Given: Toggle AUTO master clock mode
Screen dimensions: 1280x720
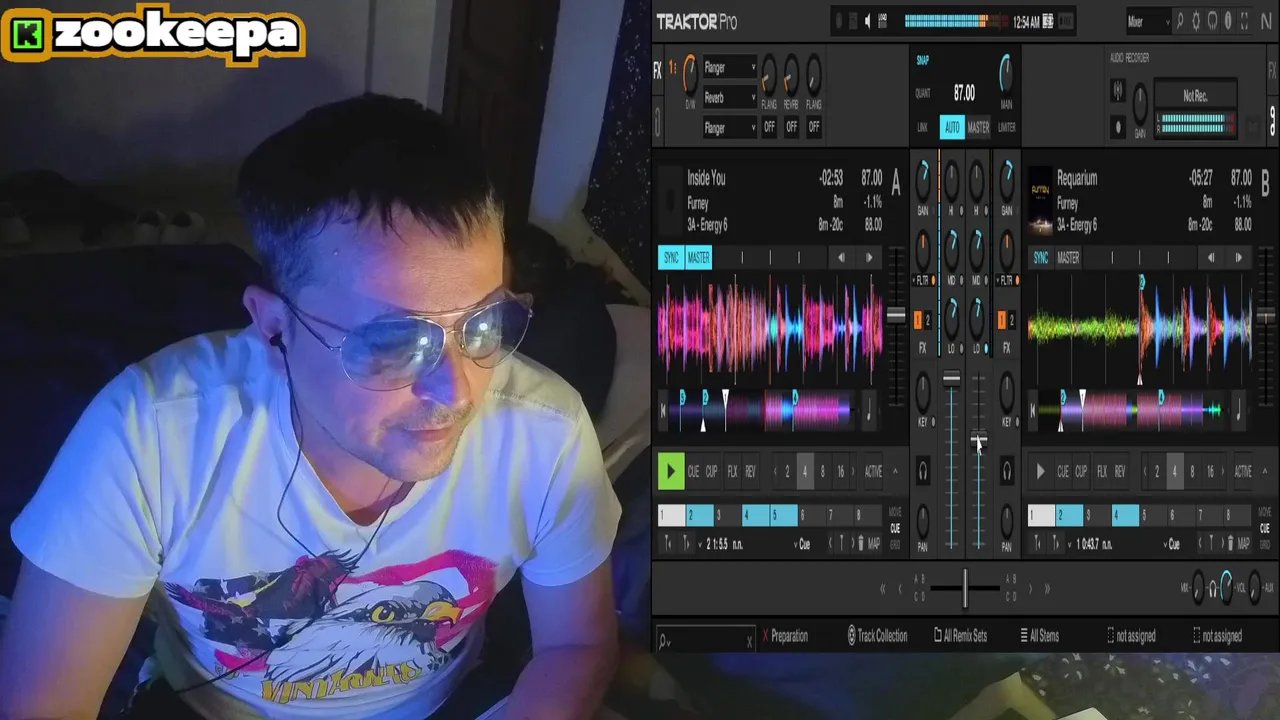Looking at the screenshot, I should tap(952, 128).
